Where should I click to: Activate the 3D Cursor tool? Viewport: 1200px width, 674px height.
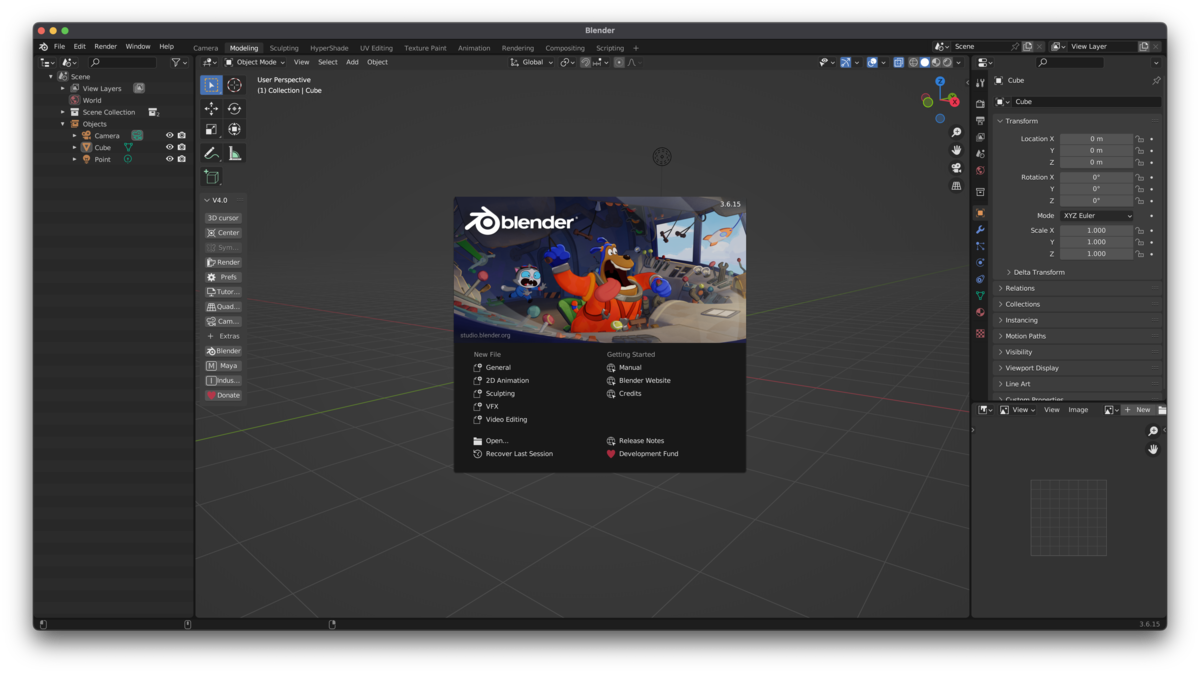[234, 86]
